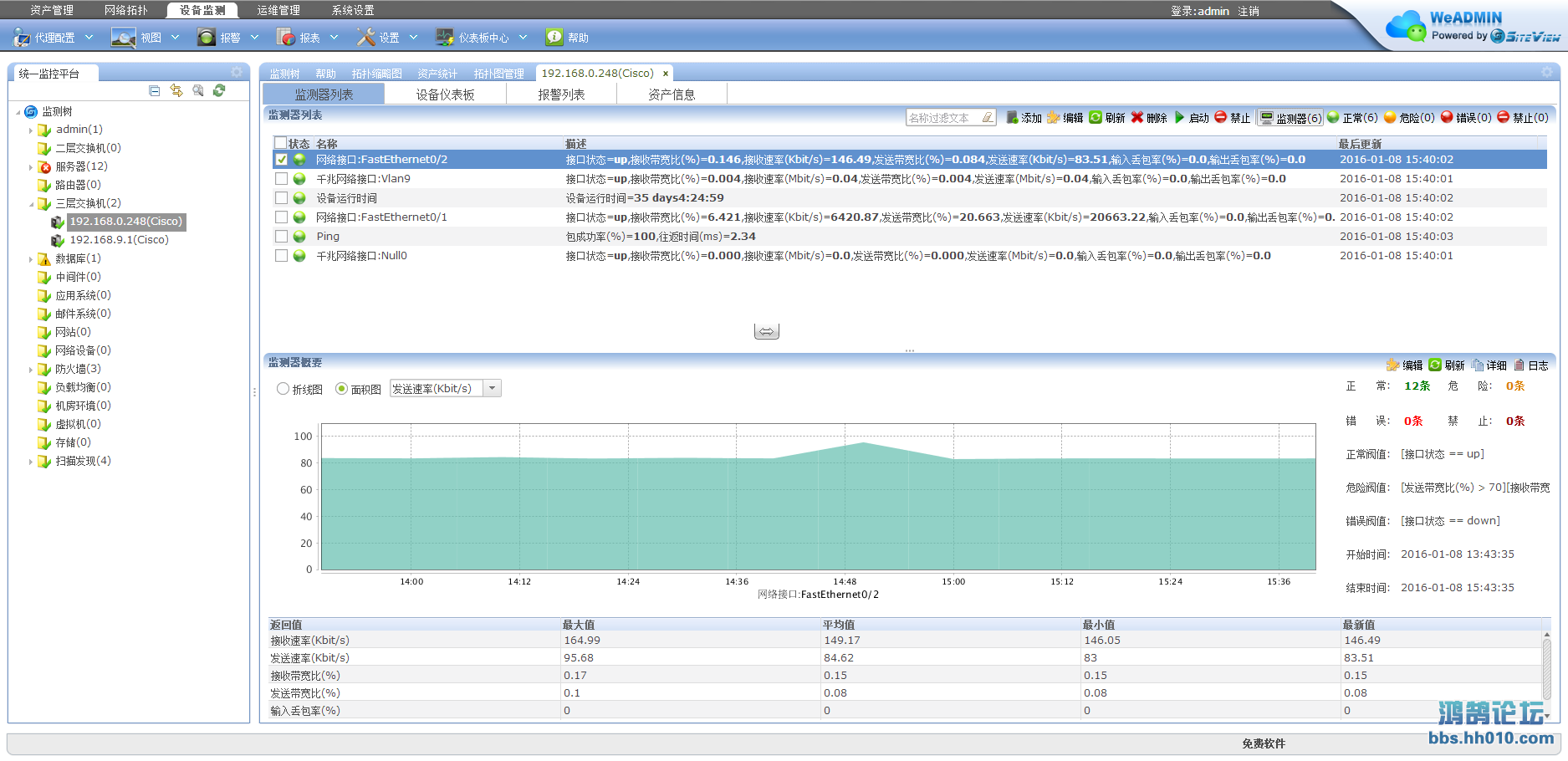
Task: Click the magnifier search icon above the tree
Action: point(198,90)
